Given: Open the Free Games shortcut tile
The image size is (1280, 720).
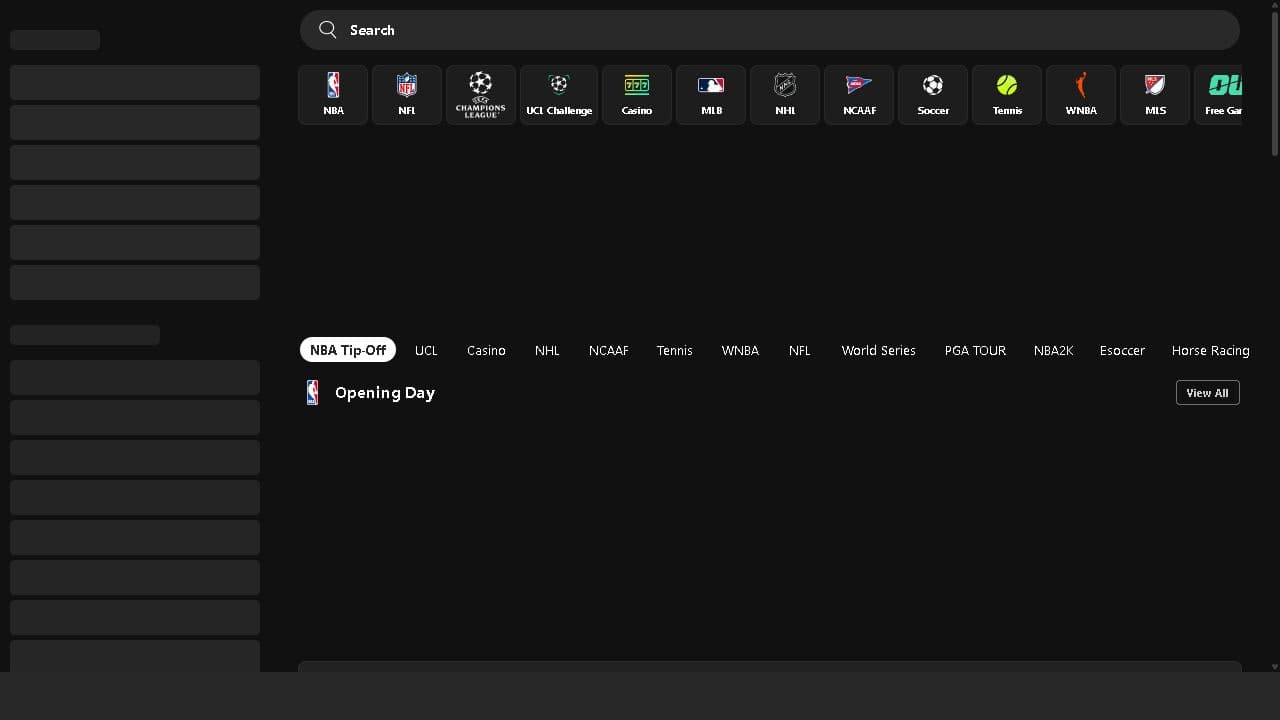Looking at the screenshot, I should pos(1219,95).
